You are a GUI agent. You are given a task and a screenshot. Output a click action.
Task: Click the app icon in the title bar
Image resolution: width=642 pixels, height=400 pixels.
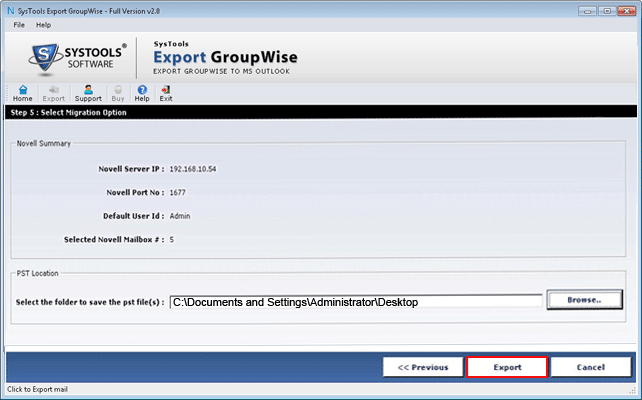(8, 8)
